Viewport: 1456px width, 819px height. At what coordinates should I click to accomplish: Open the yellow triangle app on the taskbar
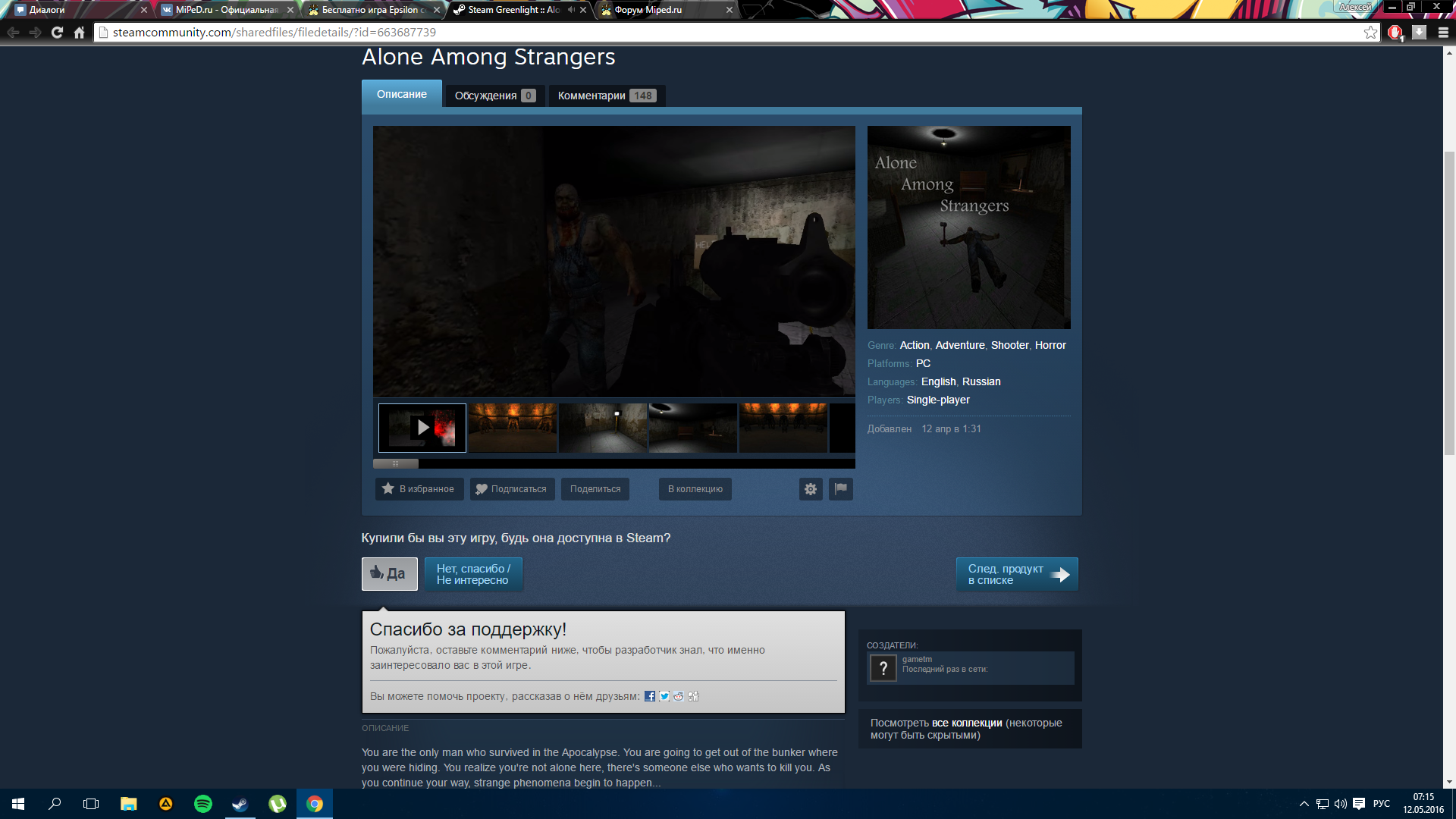click(166, 804)
